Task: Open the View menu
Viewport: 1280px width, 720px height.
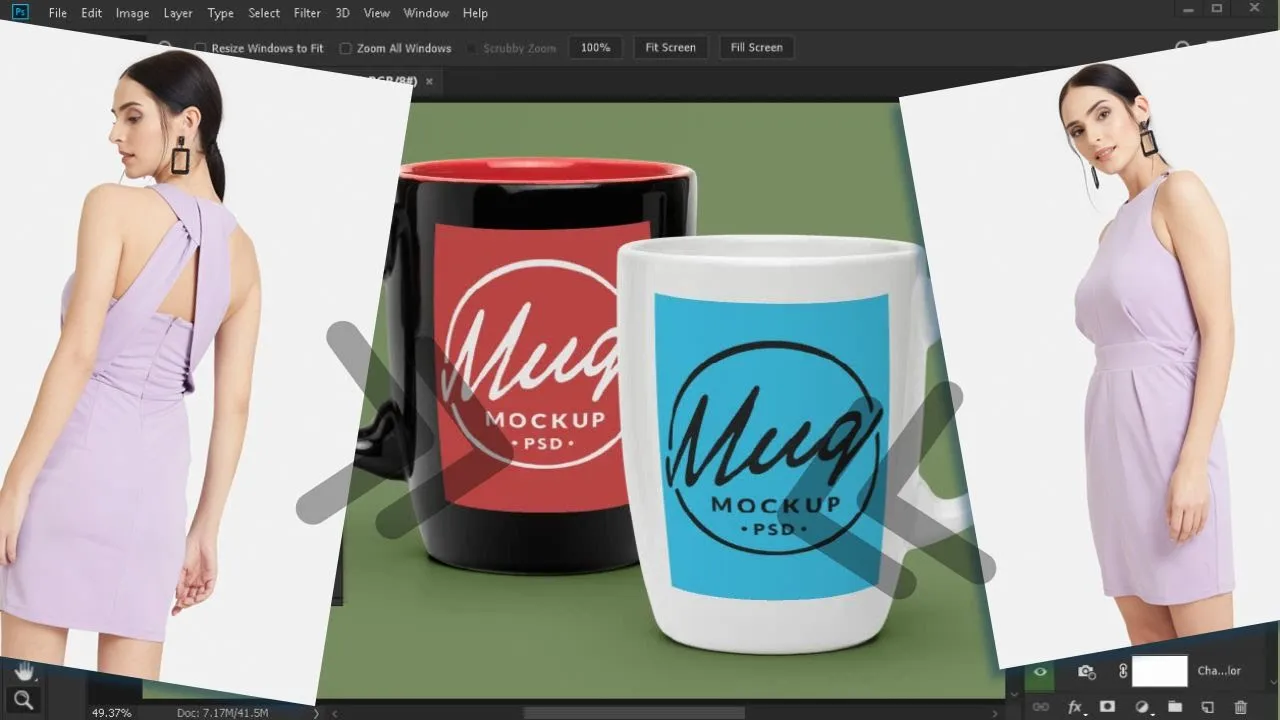Action: click(x=377, y=13)
